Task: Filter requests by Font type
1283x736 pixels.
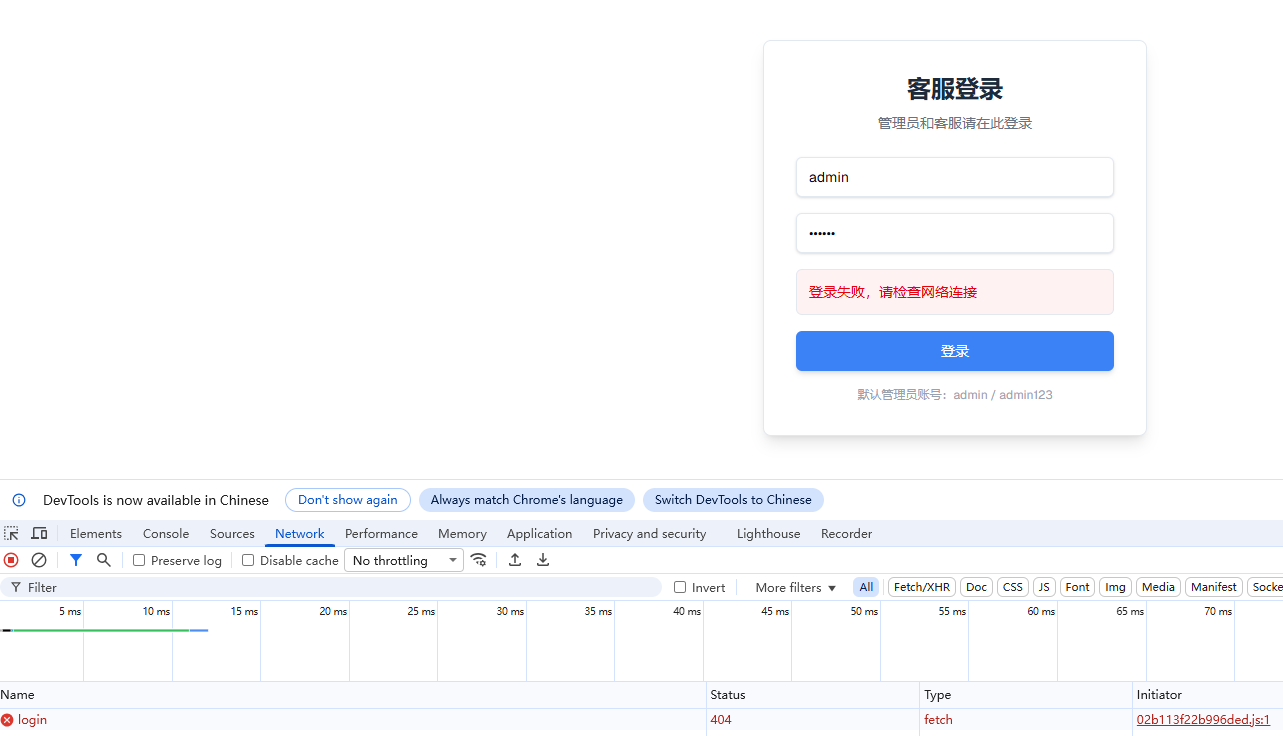Action: click(1077, 587)
